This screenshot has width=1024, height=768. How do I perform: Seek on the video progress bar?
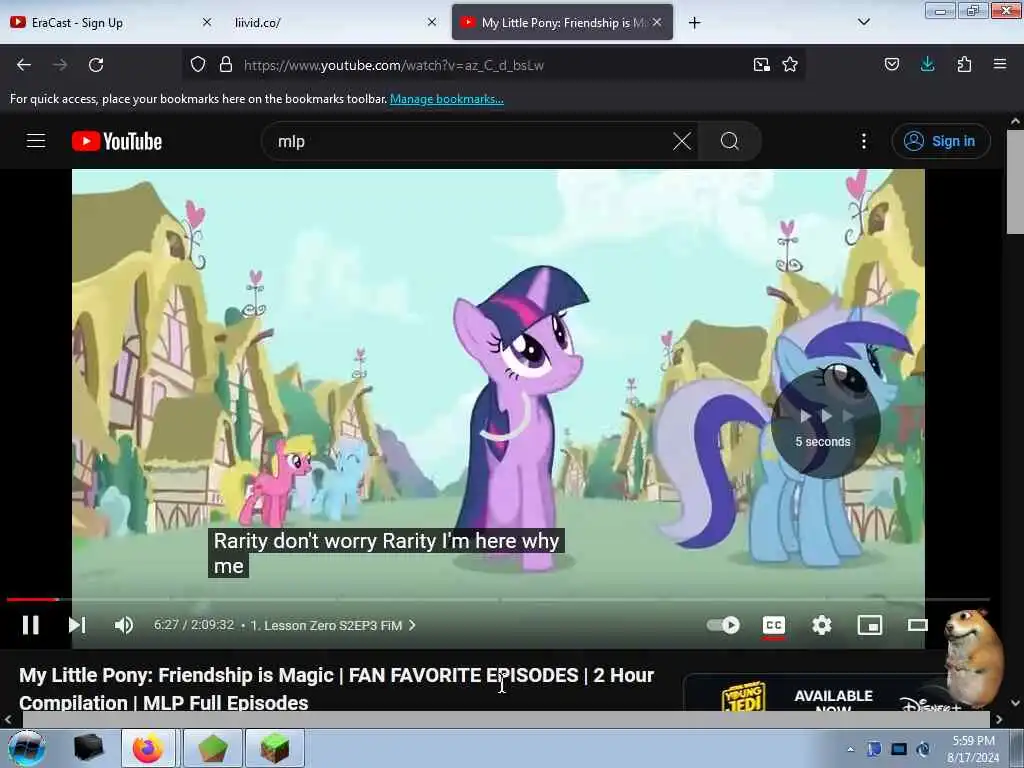click(498, 599)
